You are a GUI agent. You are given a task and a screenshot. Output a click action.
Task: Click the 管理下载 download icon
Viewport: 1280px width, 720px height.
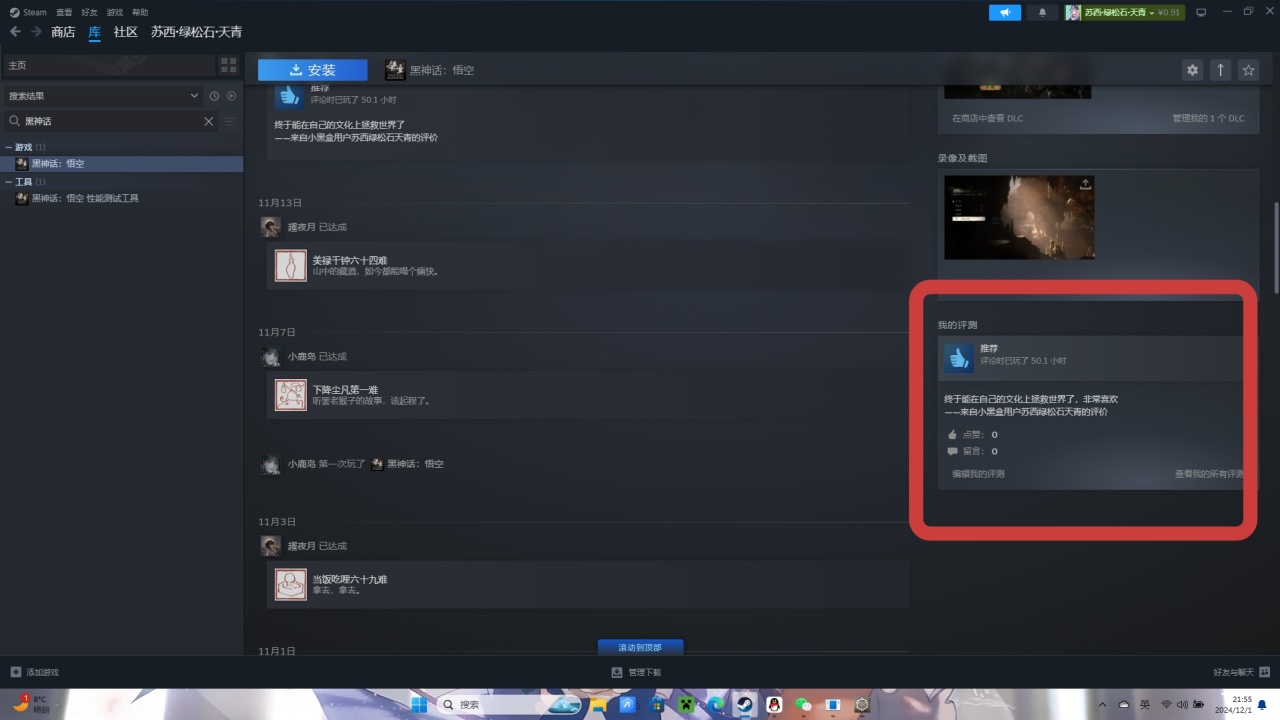coord(617,672)
